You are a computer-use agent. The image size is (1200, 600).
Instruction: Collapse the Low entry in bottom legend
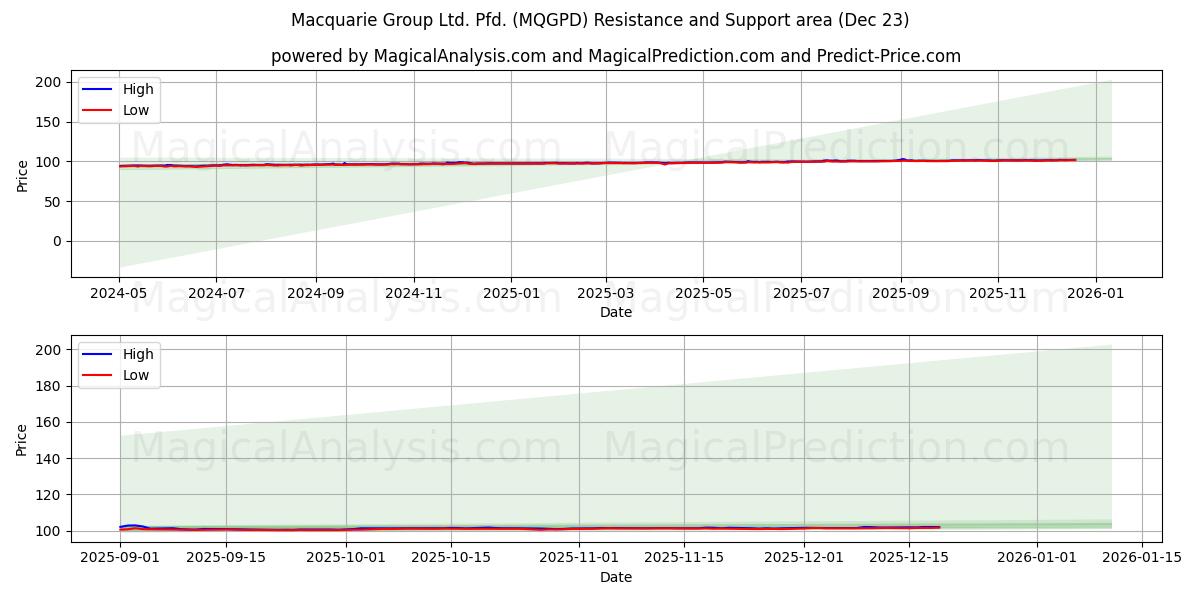pyautogui.click(x=136, y=375)
